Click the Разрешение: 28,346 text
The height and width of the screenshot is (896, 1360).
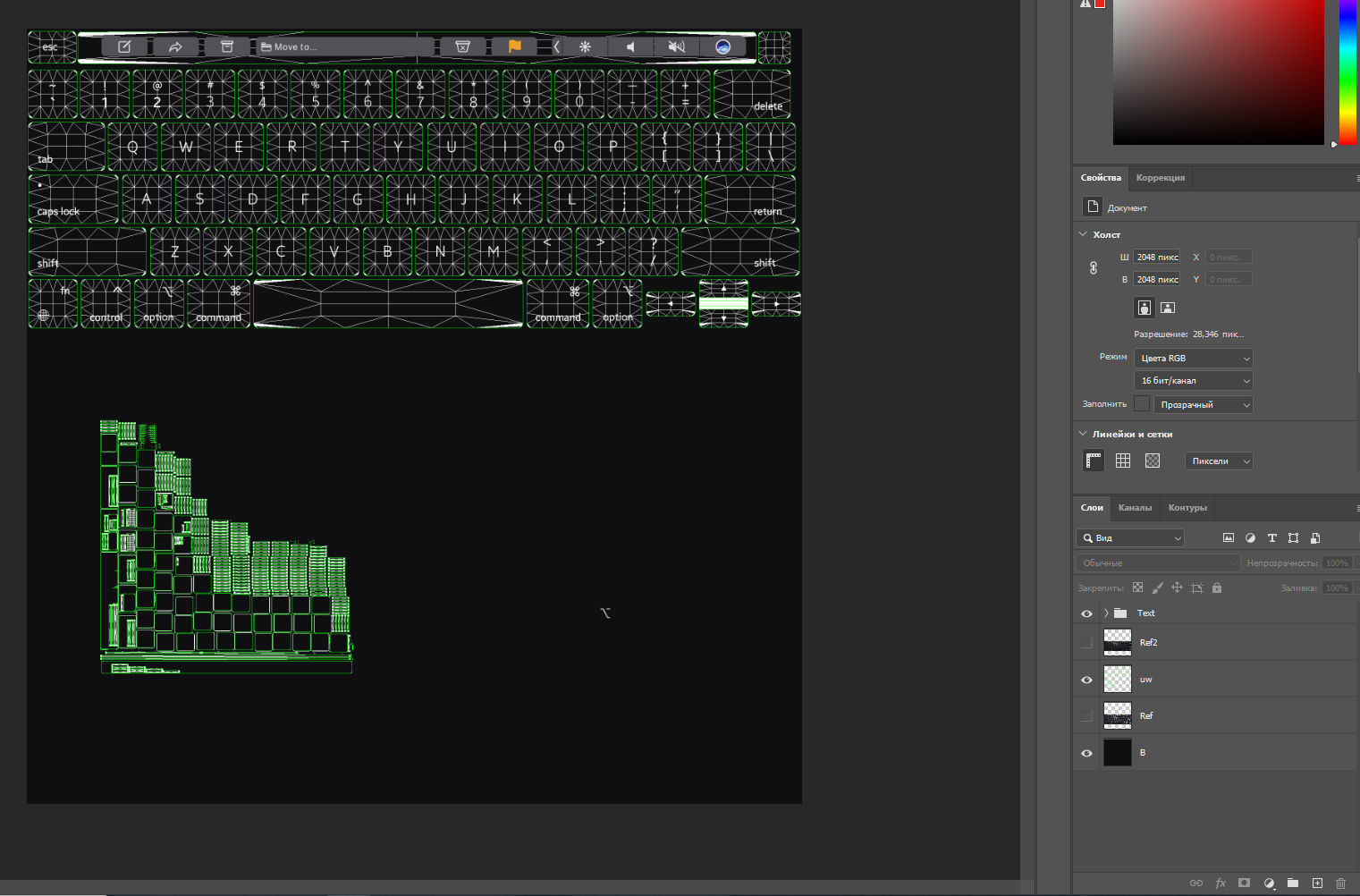click(x=1189, y=334)
